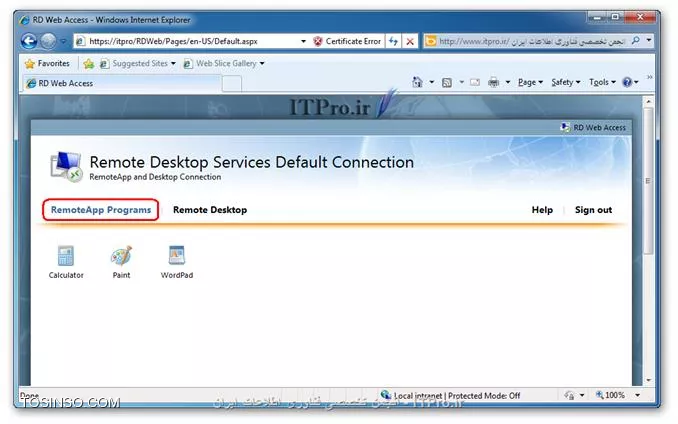Open the Page menu
Screen dimensions: 678x424
pyautogui.click(x=530, y=82)
